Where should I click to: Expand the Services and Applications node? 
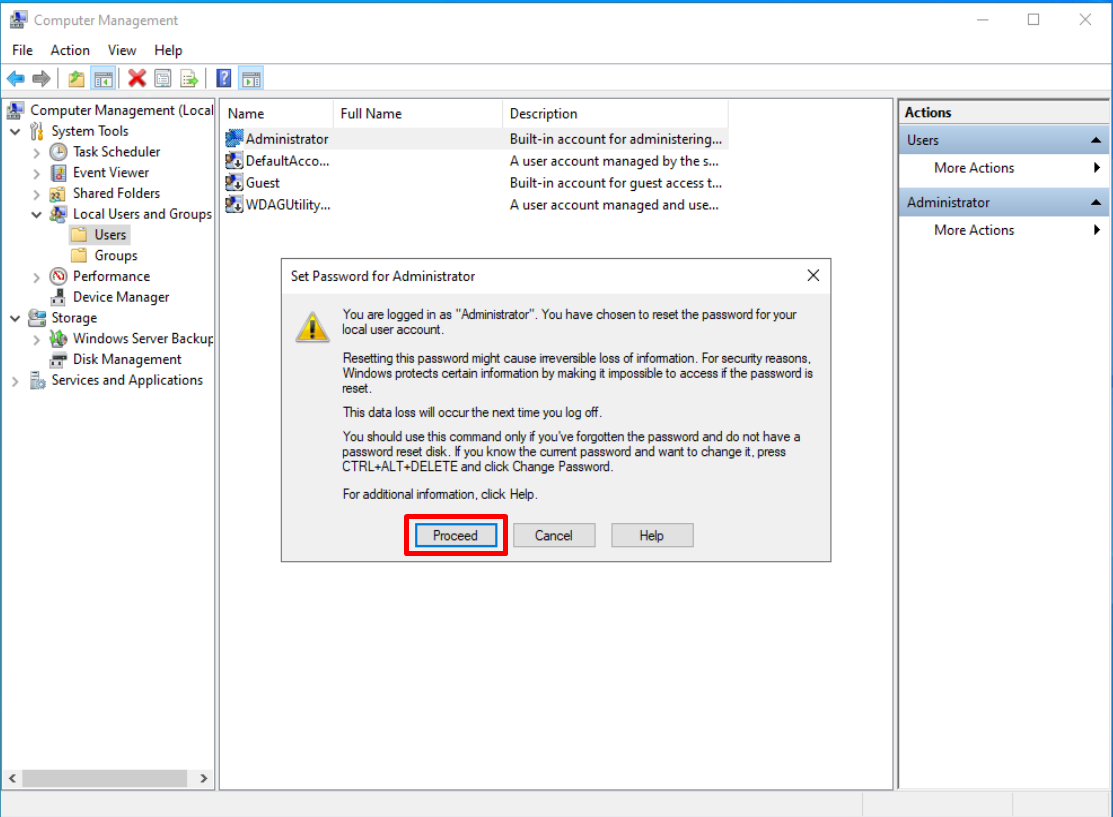point(15,381)
